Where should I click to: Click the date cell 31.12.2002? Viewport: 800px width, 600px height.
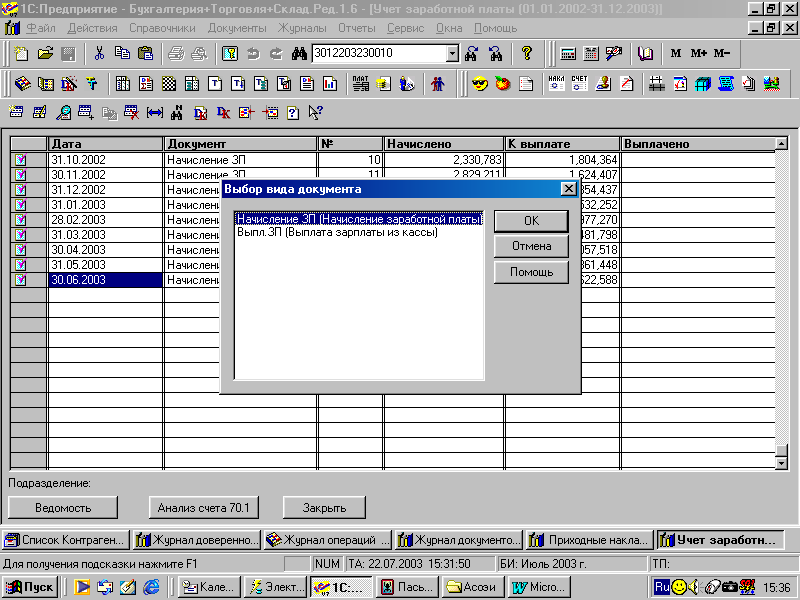point(105,190)
